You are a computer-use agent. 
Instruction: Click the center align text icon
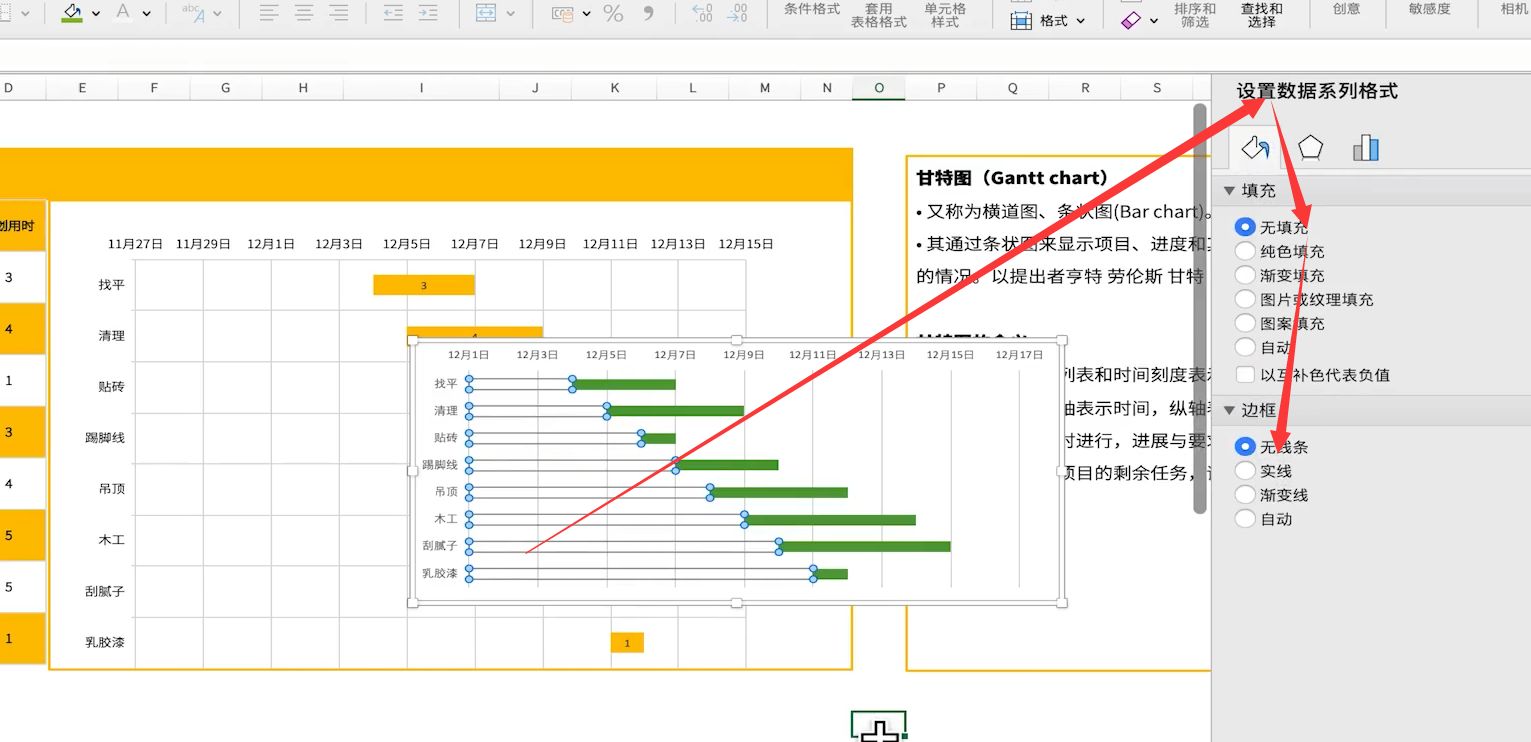(304, 13)
